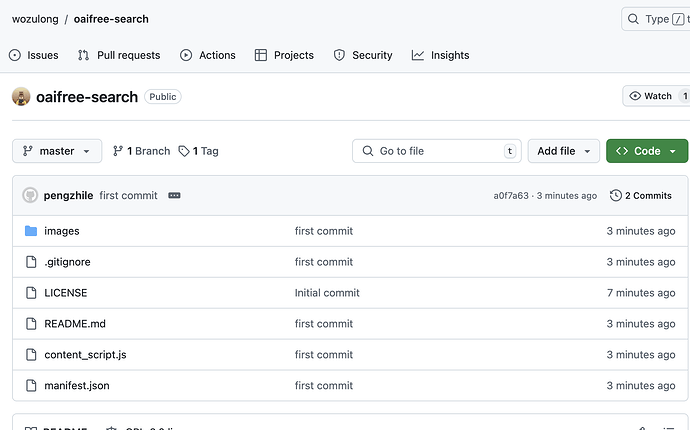690x430 pixels.
Task: View the 2 Commits history
Action: pos(641,195)
